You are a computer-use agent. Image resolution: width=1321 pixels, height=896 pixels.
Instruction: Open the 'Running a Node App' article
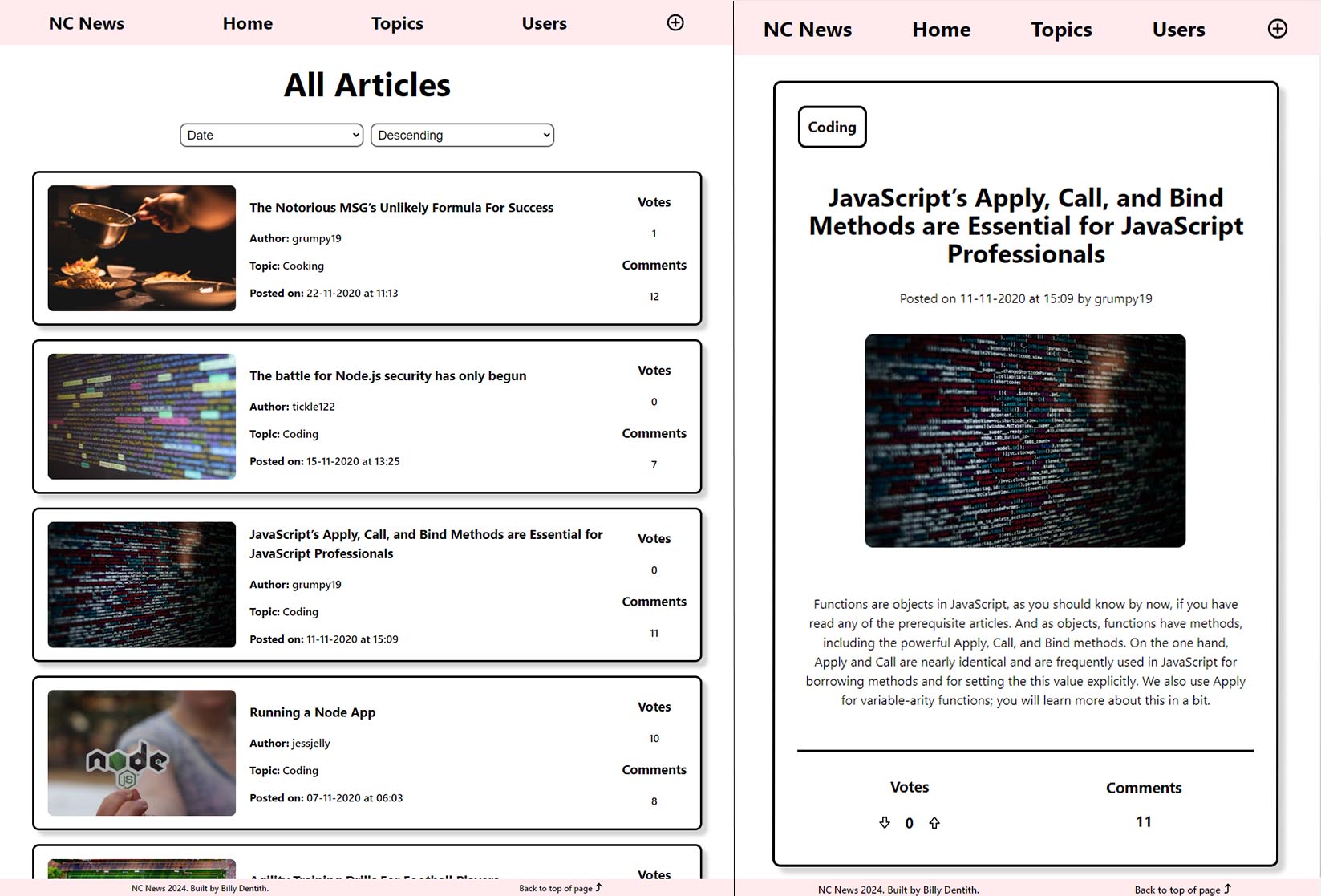pos(312,712)
